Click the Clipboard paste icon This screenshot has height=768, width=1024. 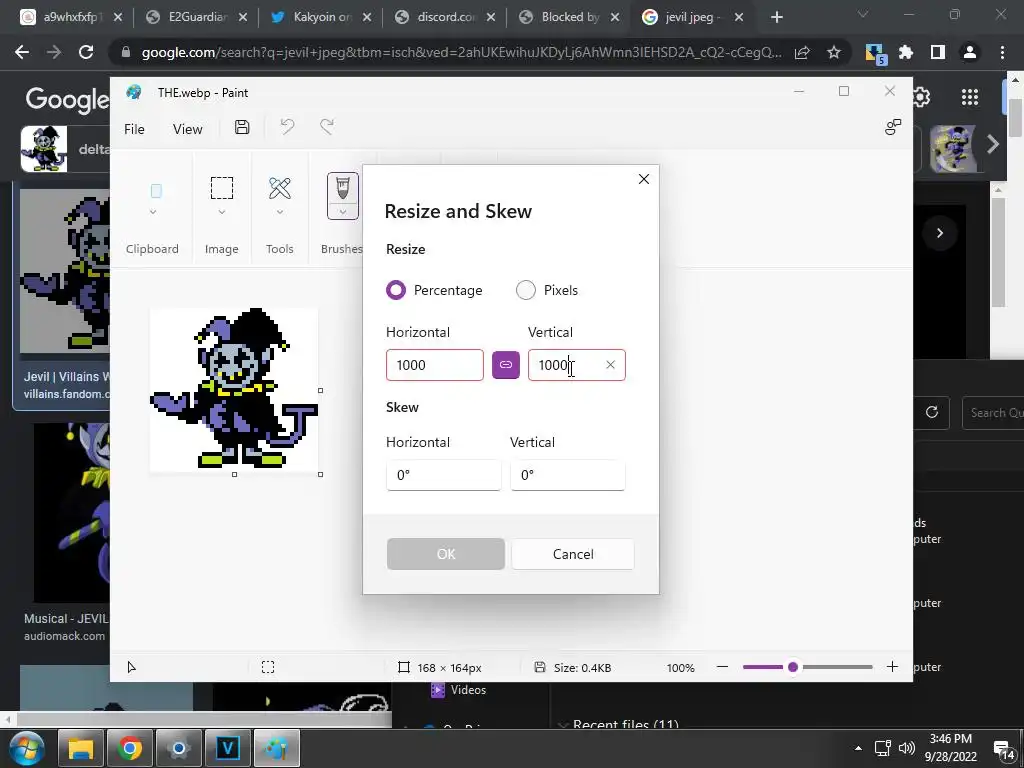coord(156,191)
